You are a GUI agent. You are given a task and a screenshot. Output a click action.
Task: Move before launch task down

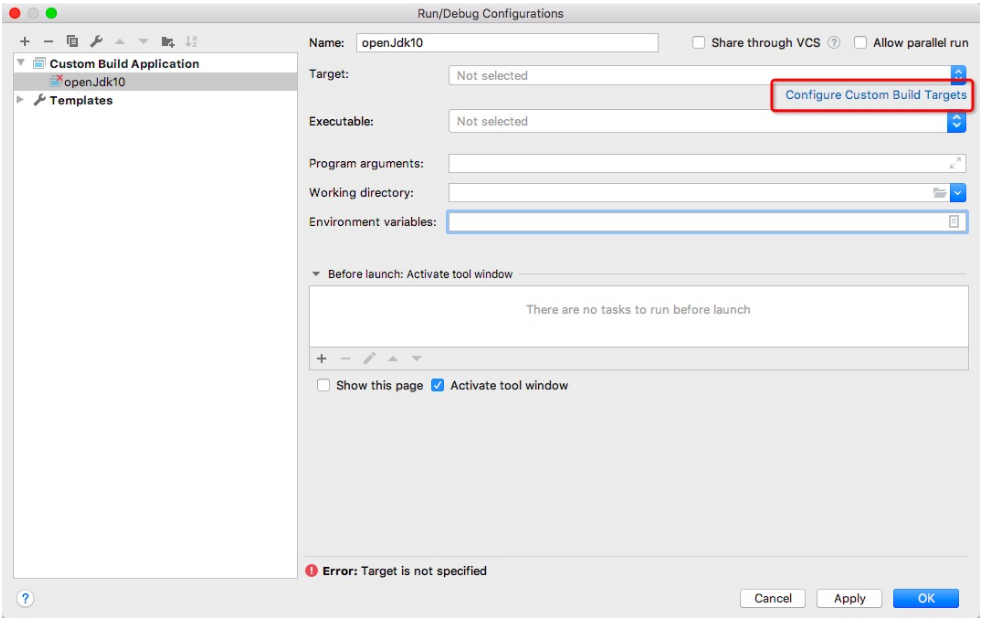coord(416,358)
